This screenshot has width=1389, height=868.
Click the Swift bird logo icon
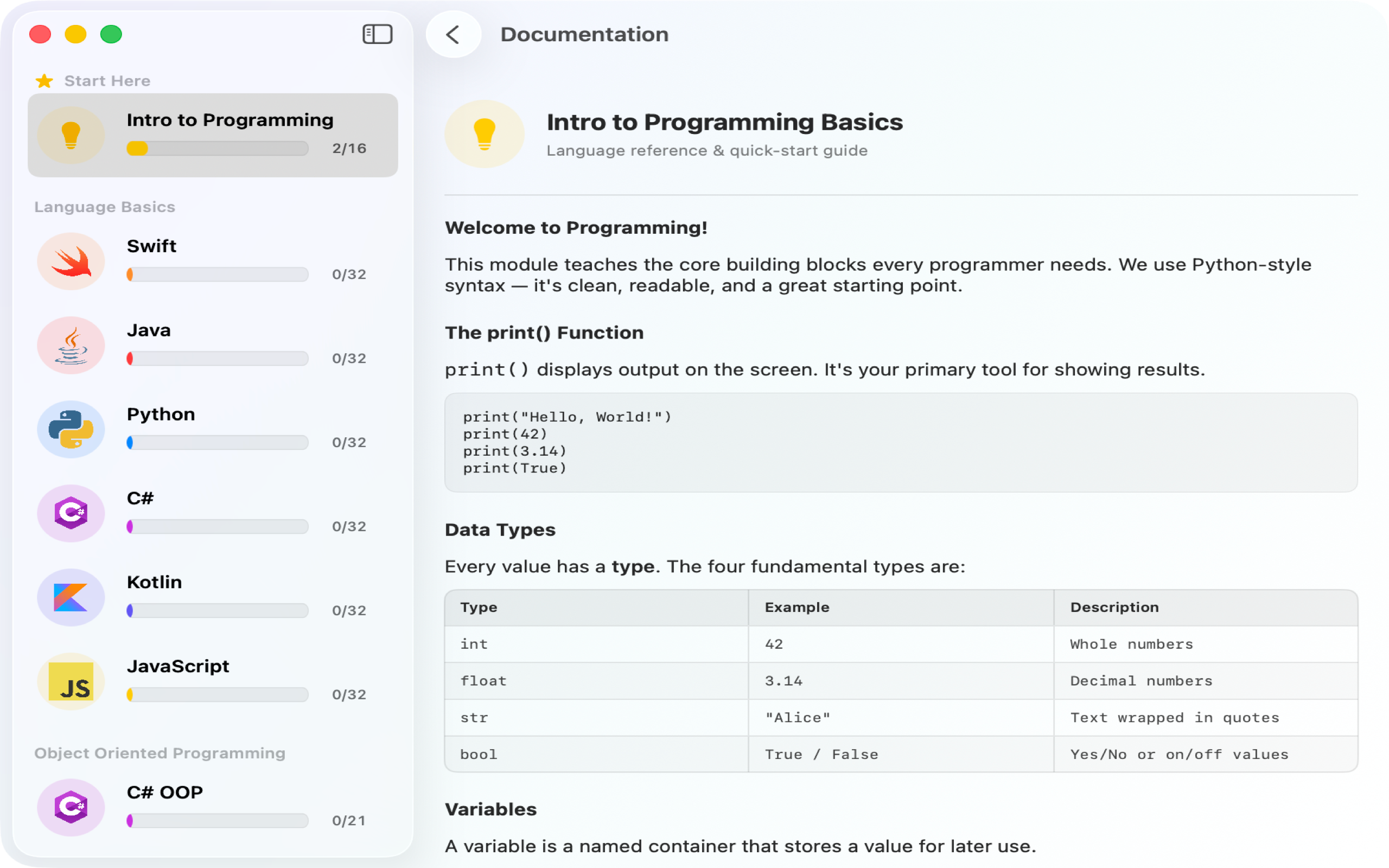pos(71,261)
